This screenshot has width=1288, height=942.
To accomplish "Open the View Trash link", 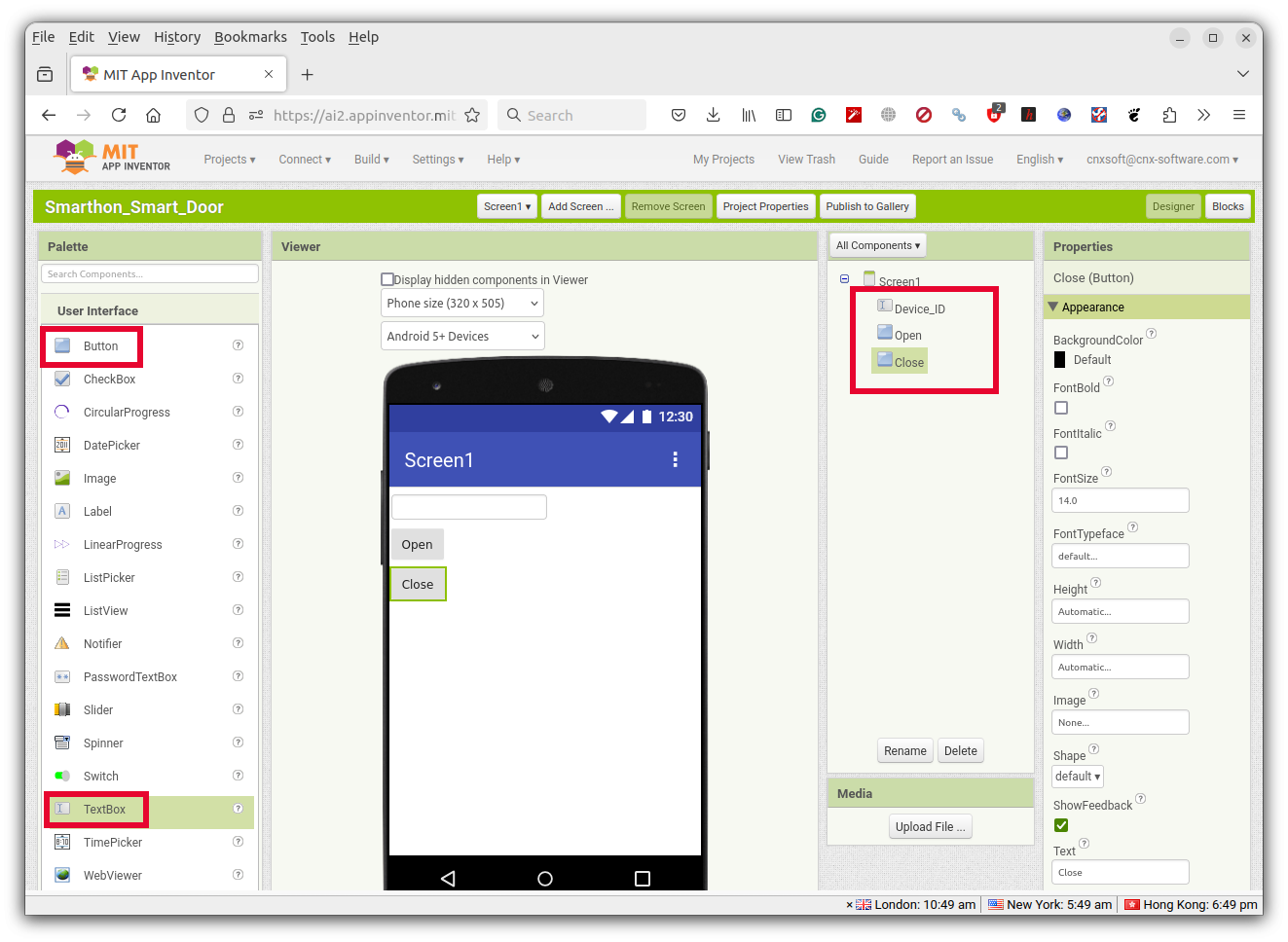I will (x=807, y=160).
